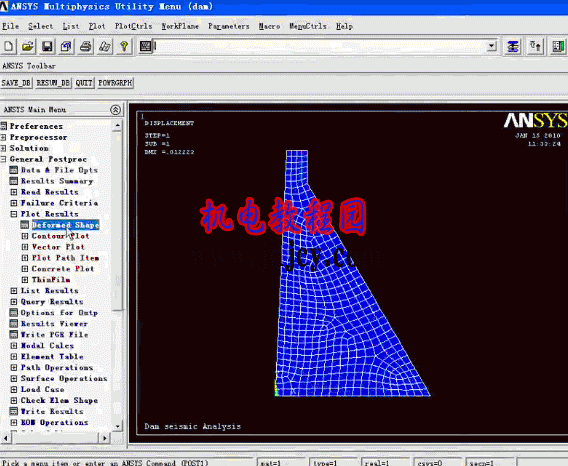568x466 pixels.
Task: Open the command input dropdown arrow
Action: (x=492, y=46)
